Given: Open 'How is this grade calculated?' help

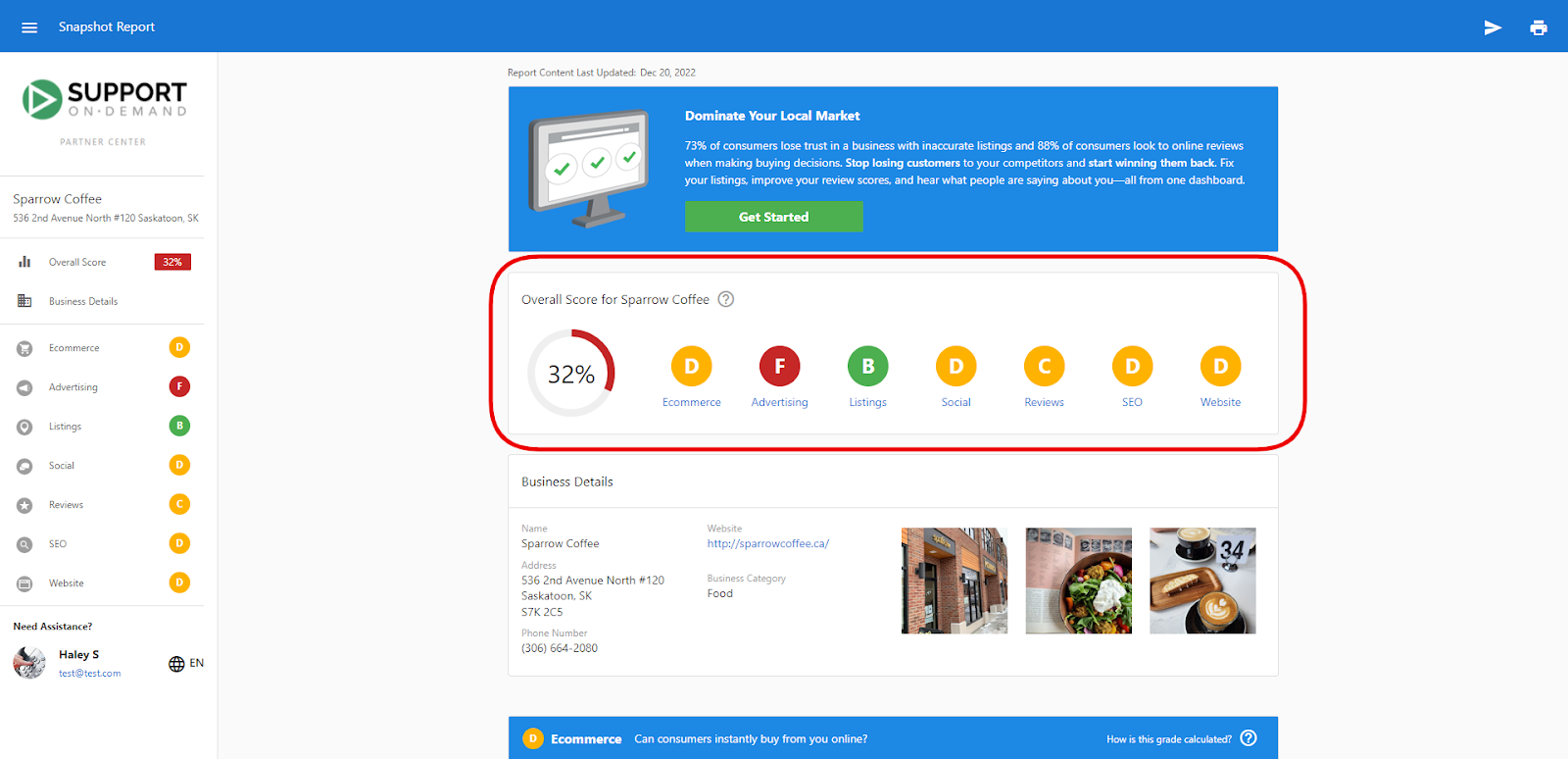Looking at the screenshot, I should click(x=1248, y=738).
